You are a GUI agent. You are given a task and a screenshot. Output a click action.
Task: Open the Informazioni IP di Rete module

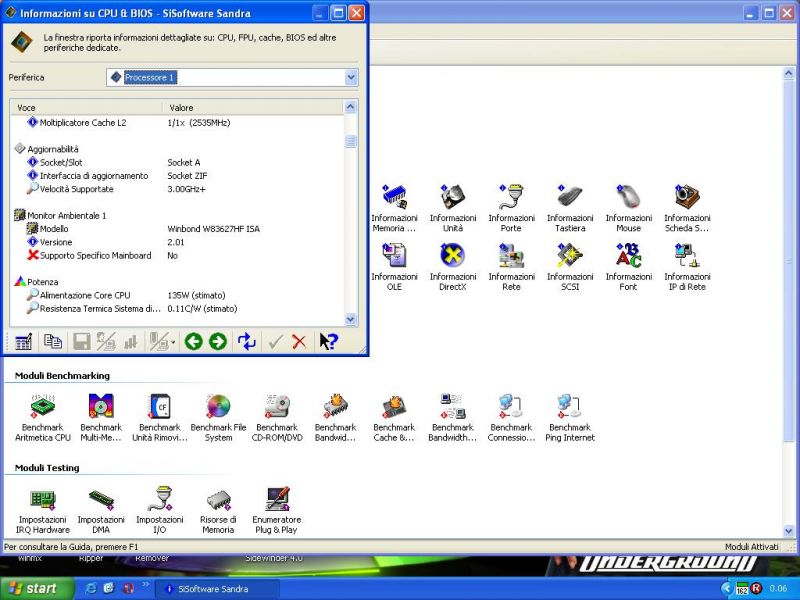click(x=687, y=267)
